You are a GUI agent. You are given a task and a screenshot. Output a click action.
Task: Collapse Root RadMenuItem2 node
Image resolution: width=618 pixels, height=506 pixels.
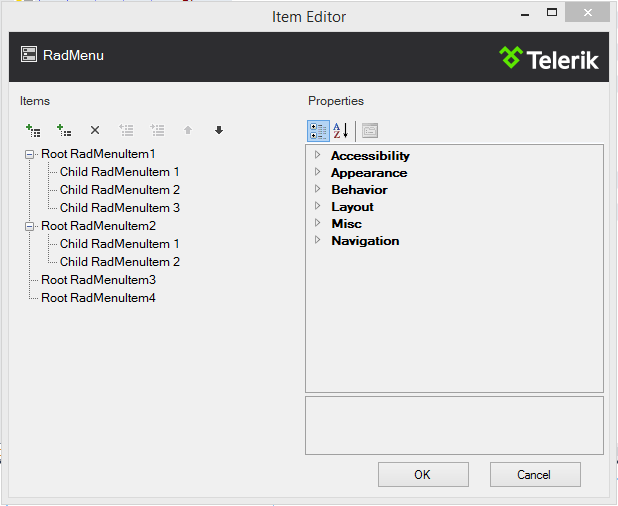point(29,227)
